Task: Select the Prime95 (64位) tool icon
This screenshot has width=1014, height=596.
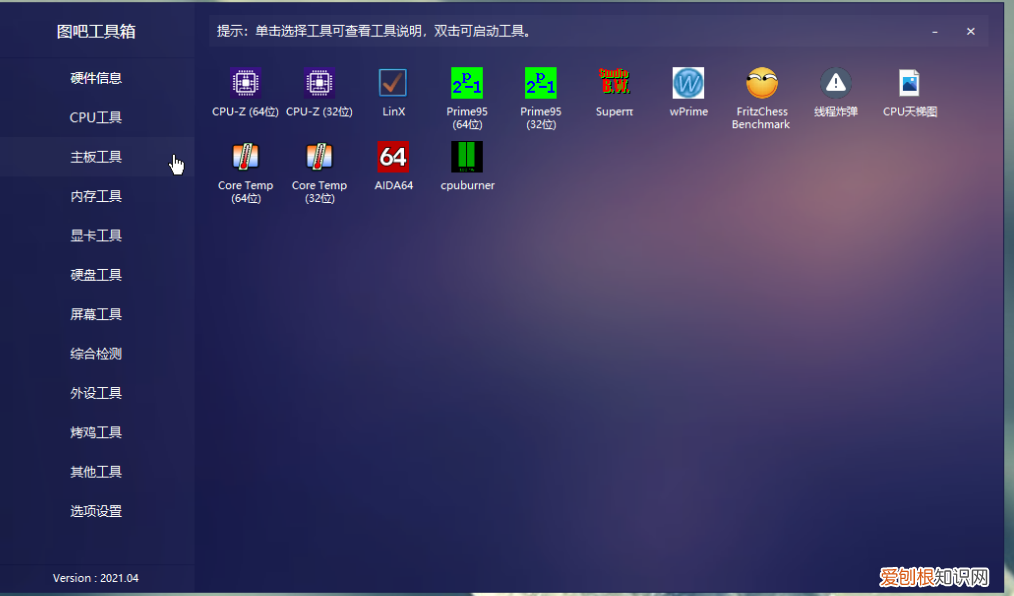Action: [x=467, y=83]
